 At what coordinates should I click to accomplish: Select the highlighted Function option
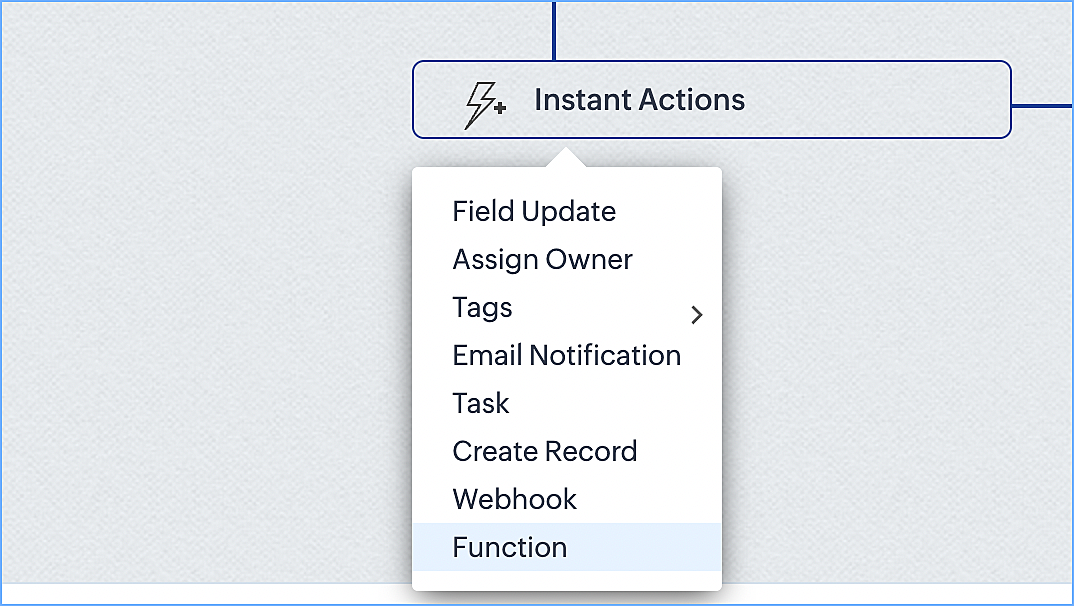coord(510,548)
